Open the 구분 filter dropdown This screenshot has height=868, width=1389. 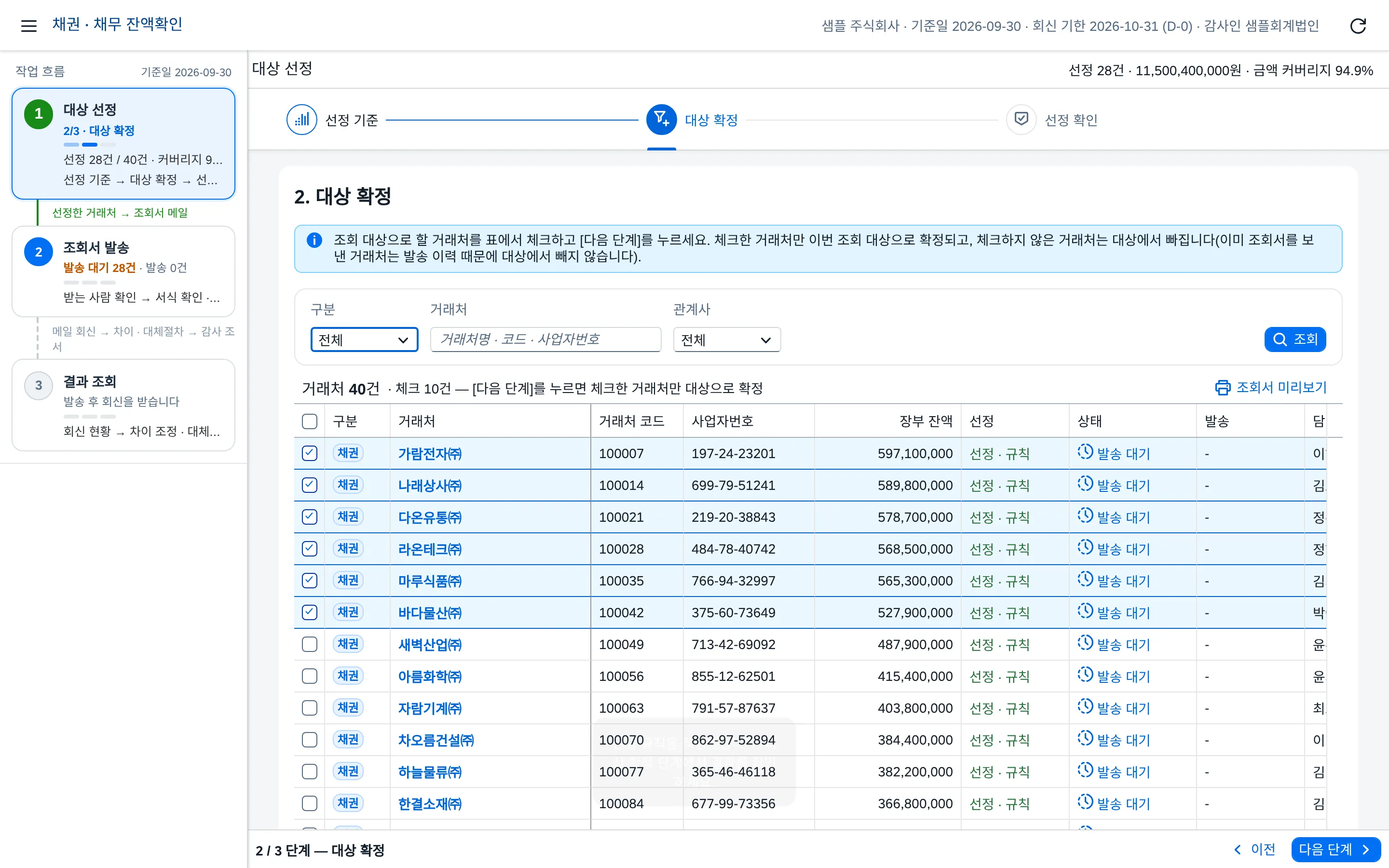click(365, 339)
